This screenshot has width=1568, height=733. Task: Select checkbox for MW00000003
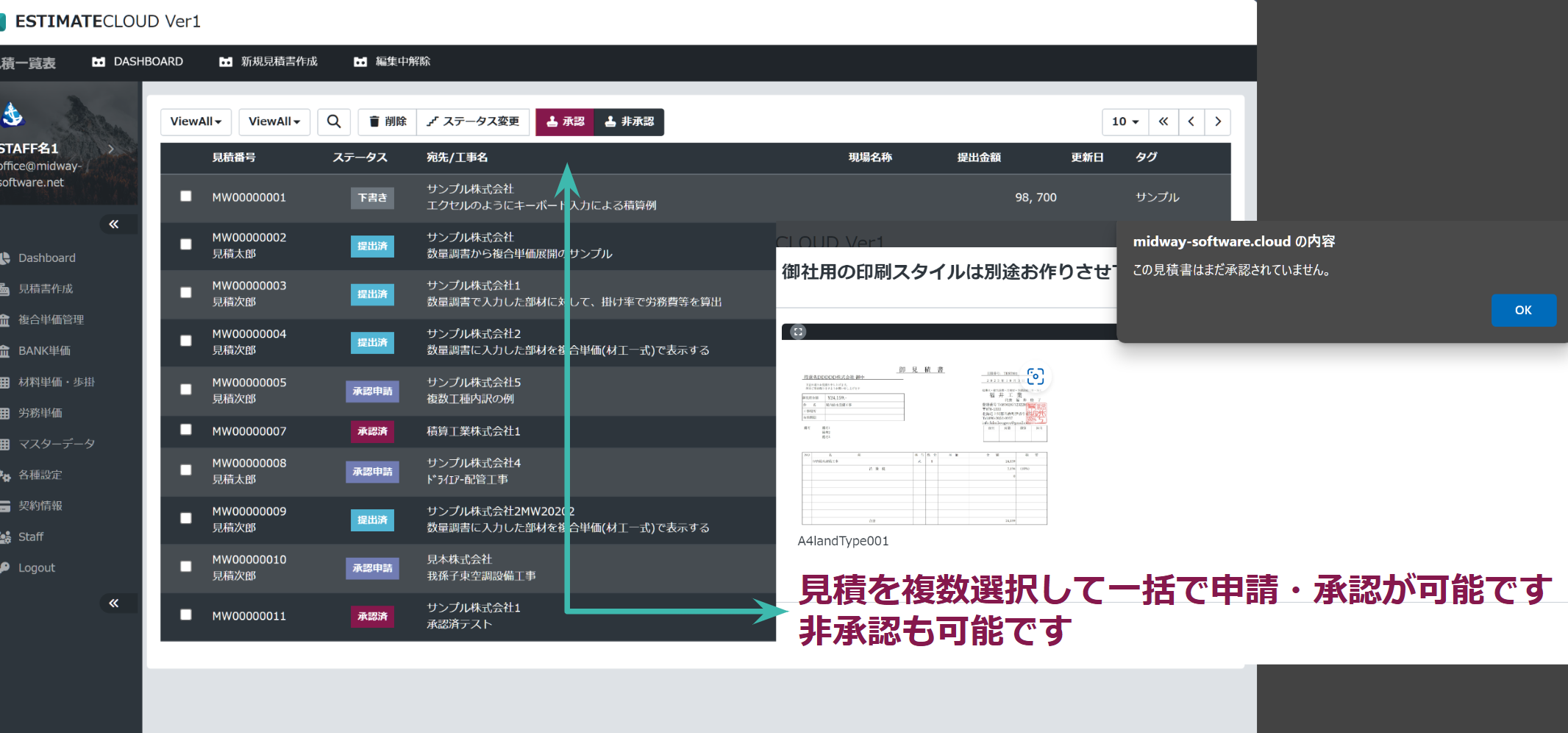[x=186, y=292]
